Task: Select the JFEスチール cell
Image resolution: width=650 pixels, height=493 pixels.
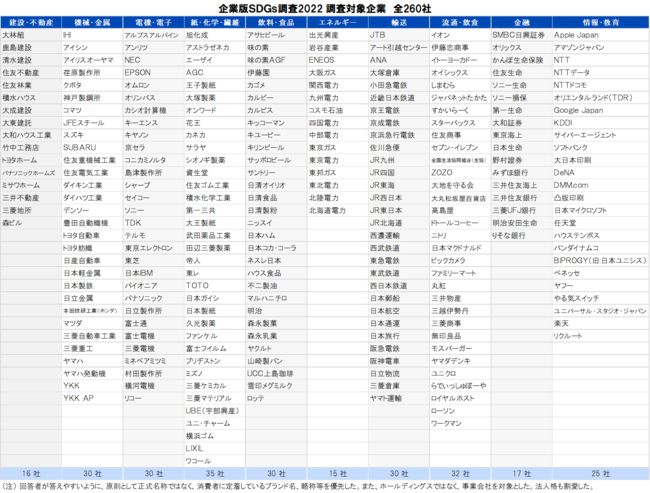Action: [92, 123]
